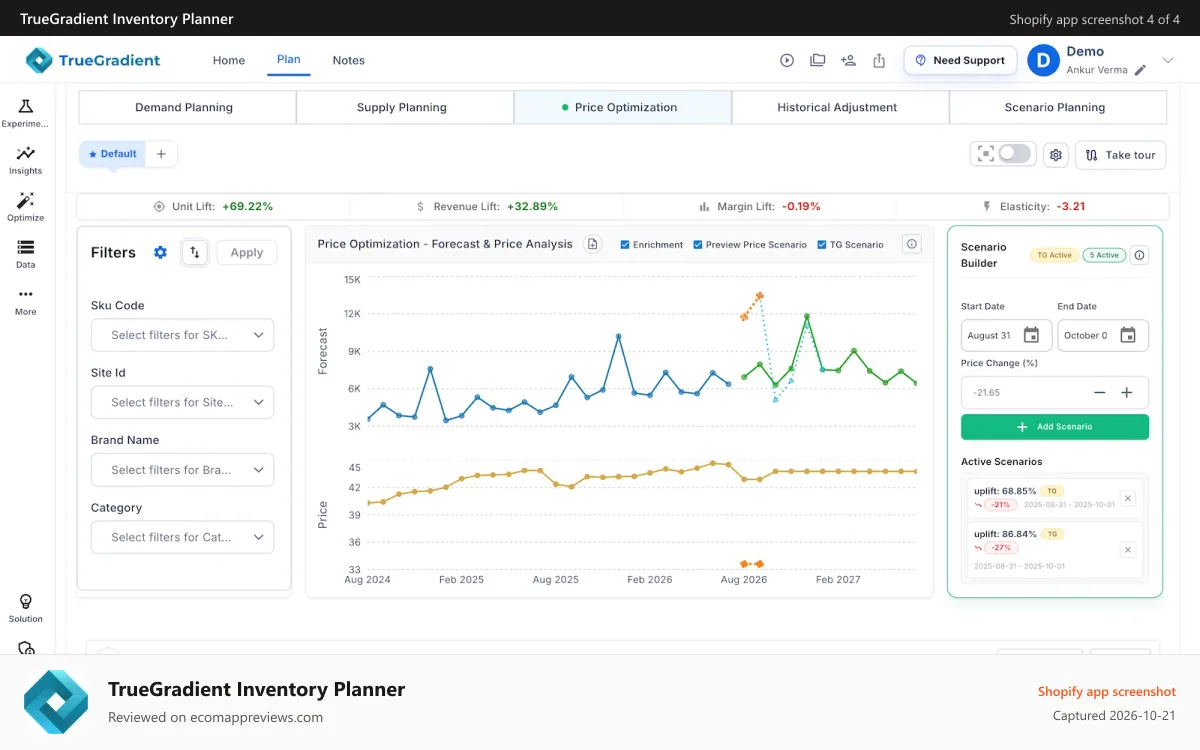Click the -21% badge in first scenario
The width and height of the screenshot is (1200, 750).
pos(1001,504)
